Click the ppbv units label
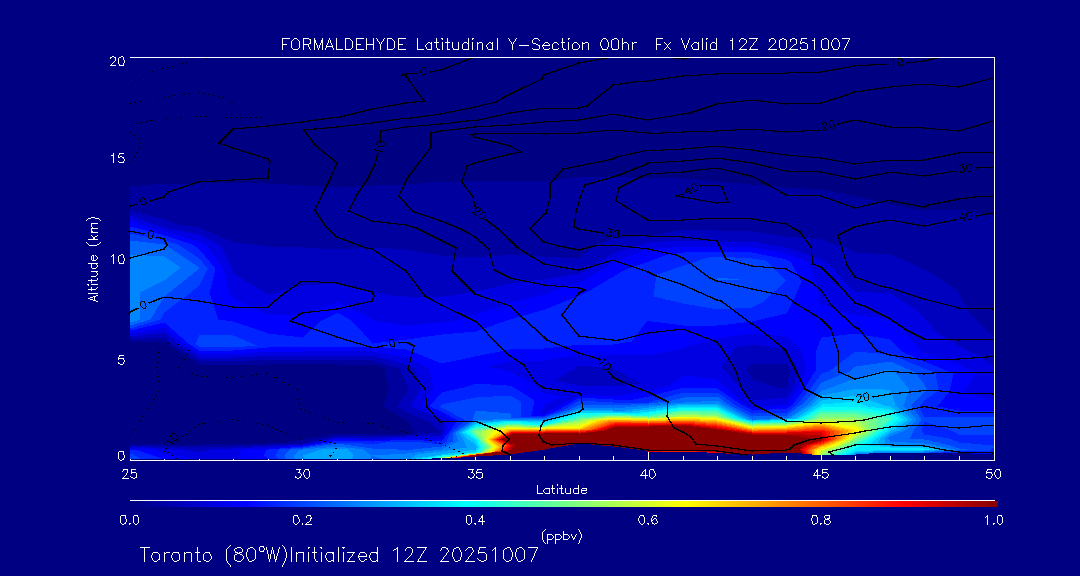 click(x=561, y=536)
